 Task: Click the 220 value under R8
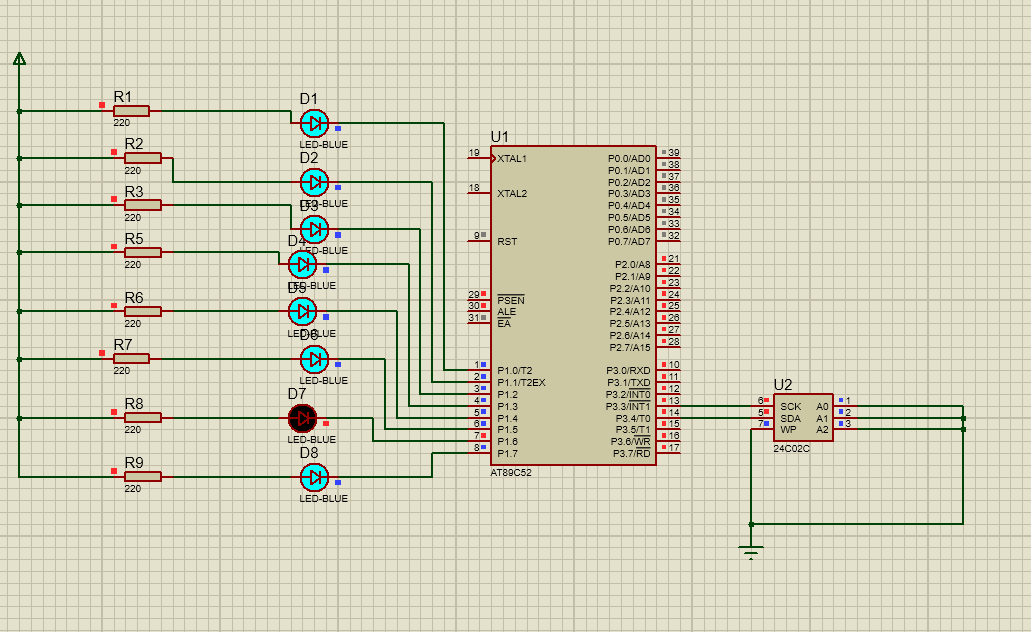[133, 429]
